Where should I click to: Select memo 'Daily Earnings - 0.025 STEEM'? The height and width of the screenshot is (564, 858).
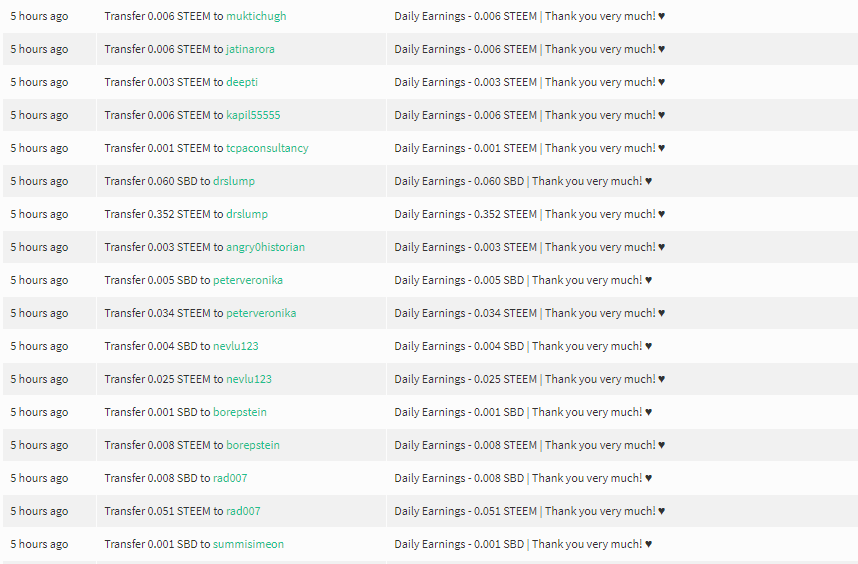coord(465,379)
